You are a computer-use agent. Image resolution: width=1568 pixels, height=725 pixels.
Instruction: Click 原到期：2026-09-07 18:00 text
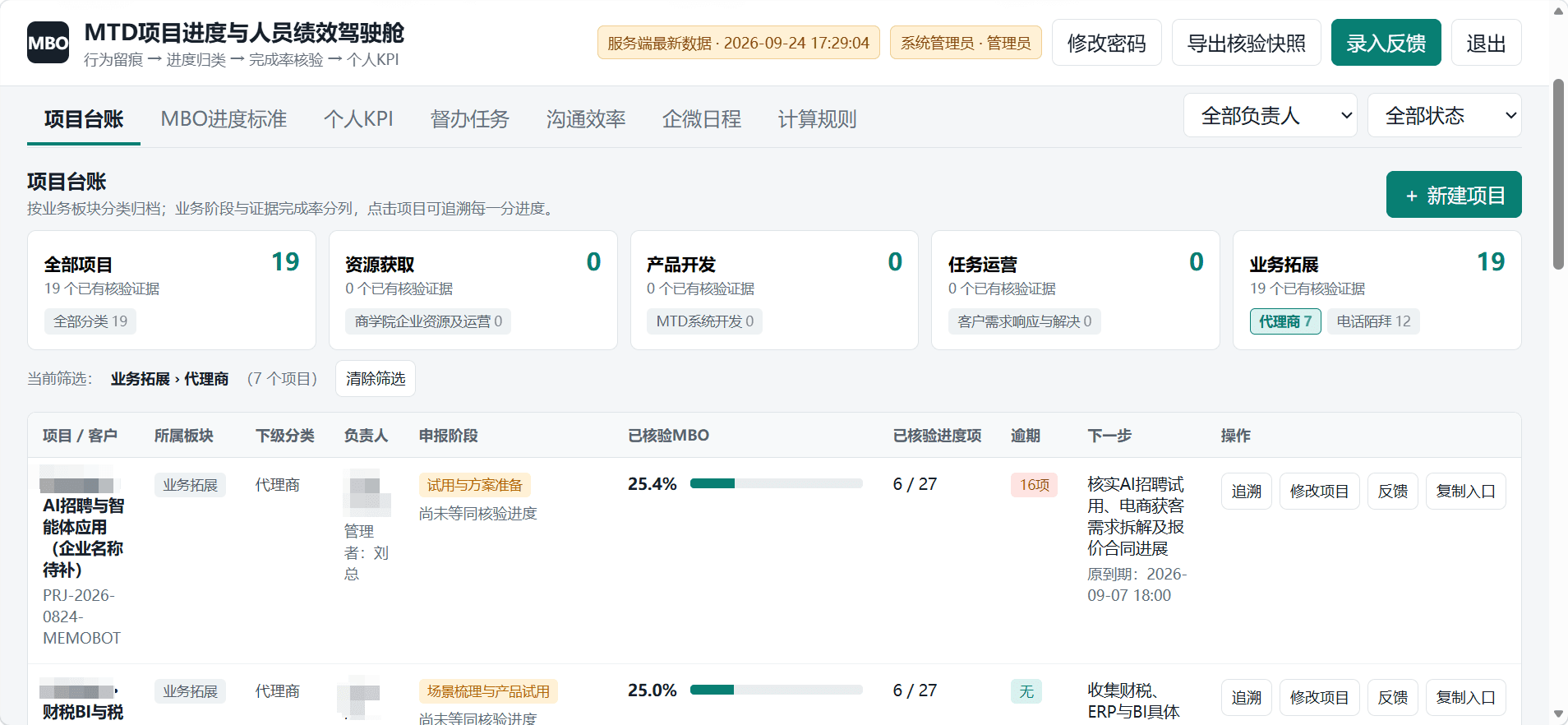point(1137,584)
